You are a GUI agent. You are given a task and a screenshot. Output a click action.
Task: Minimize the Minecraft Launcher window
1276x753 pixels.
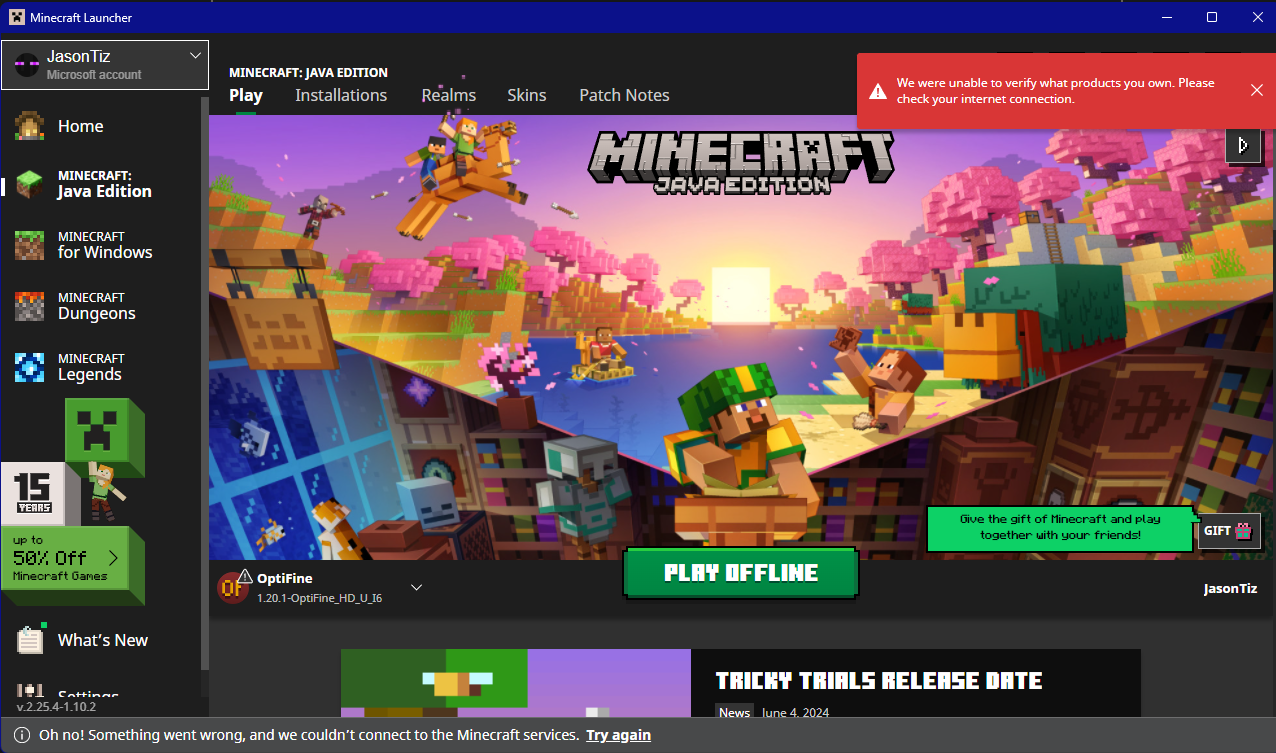click(x=1166, y=17)
